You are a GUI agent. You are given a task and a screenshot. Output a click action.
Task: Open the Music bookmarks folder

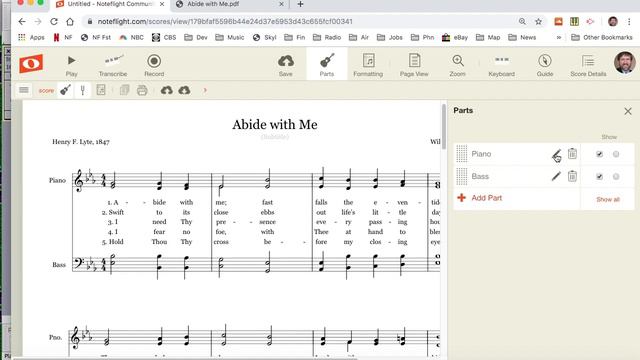229,38
